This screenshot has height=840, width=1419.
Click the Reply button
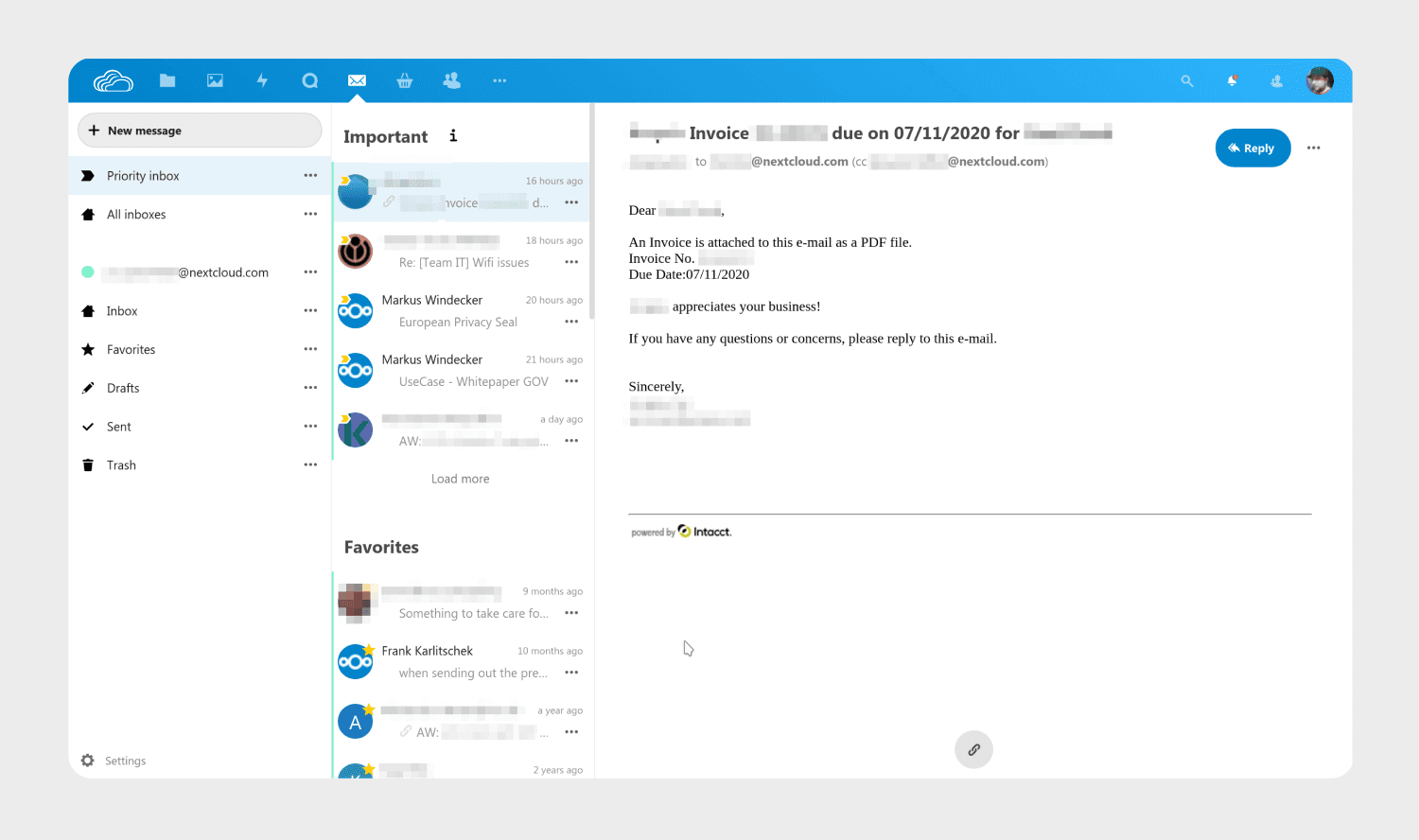[1253, 148]
